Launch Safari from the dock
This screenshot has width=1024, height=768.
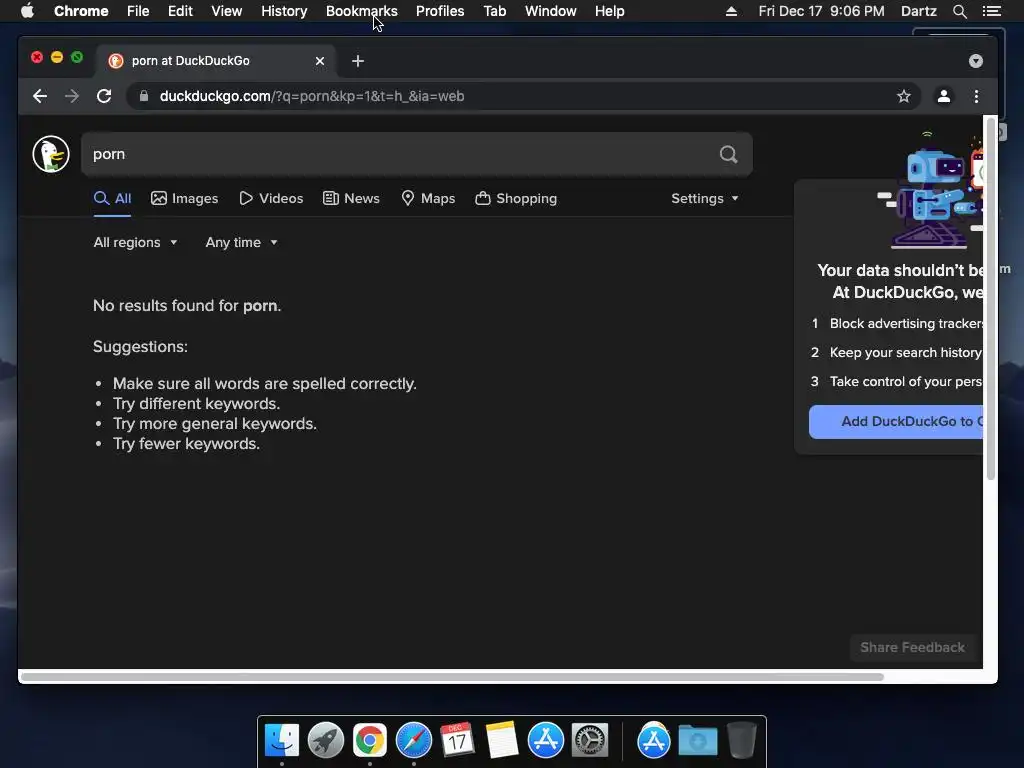413,740
